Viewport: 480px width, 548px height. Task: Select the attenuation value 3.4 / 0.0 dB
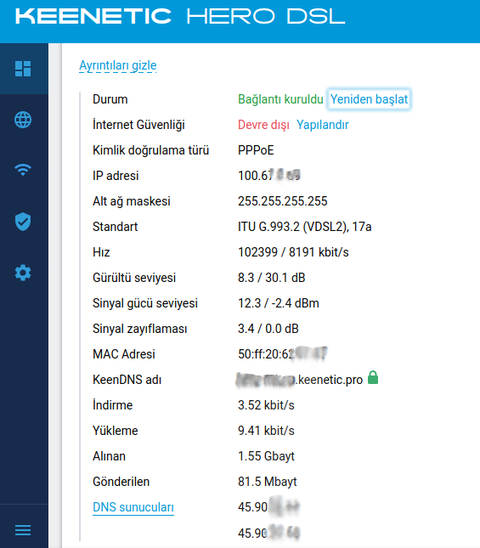pyautogui.click(x=268, y=329)
